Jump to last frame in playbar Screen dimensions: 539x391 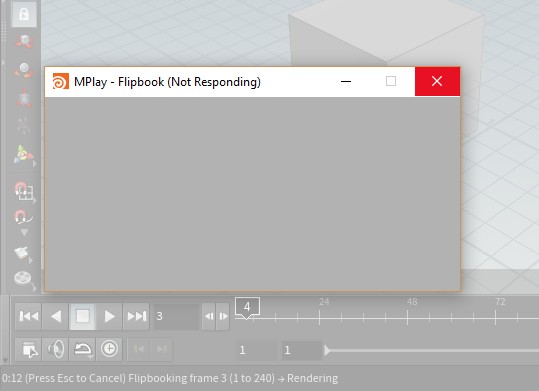click(136, 316)
